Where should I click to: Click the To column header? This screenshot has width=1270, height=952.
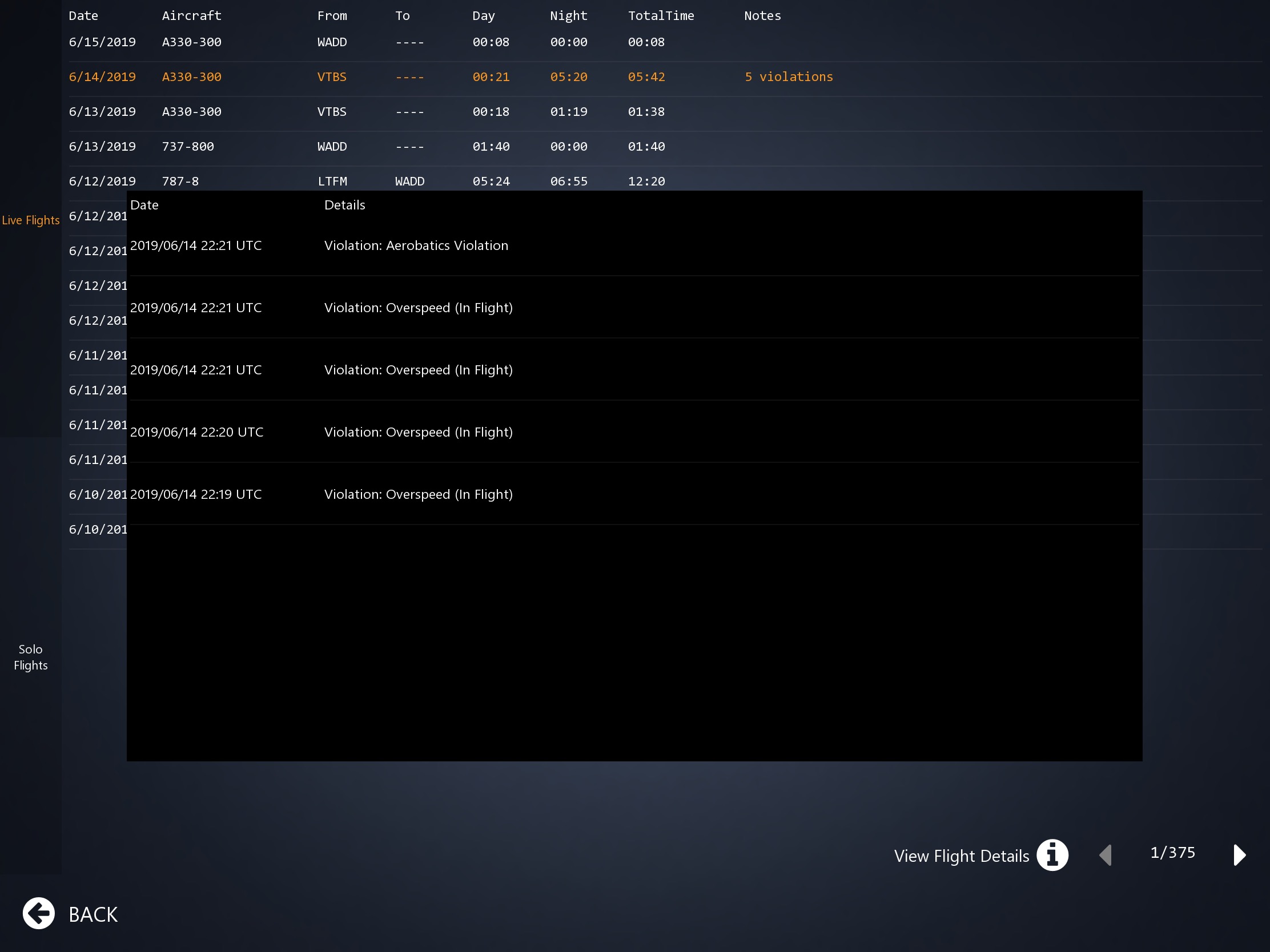(x=403, y=15)
